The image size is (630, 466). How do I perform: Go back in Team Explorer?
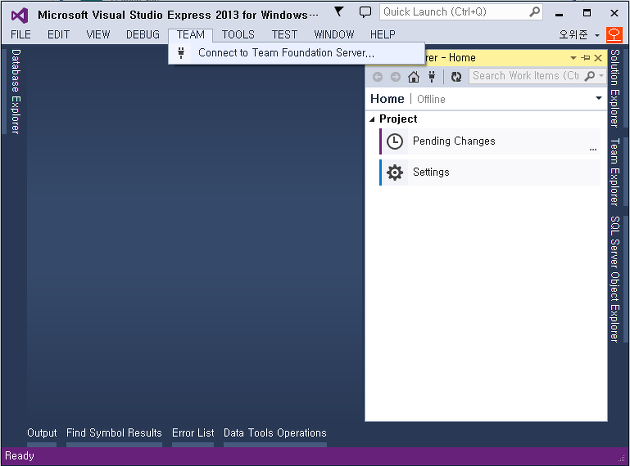click(377, 76)
